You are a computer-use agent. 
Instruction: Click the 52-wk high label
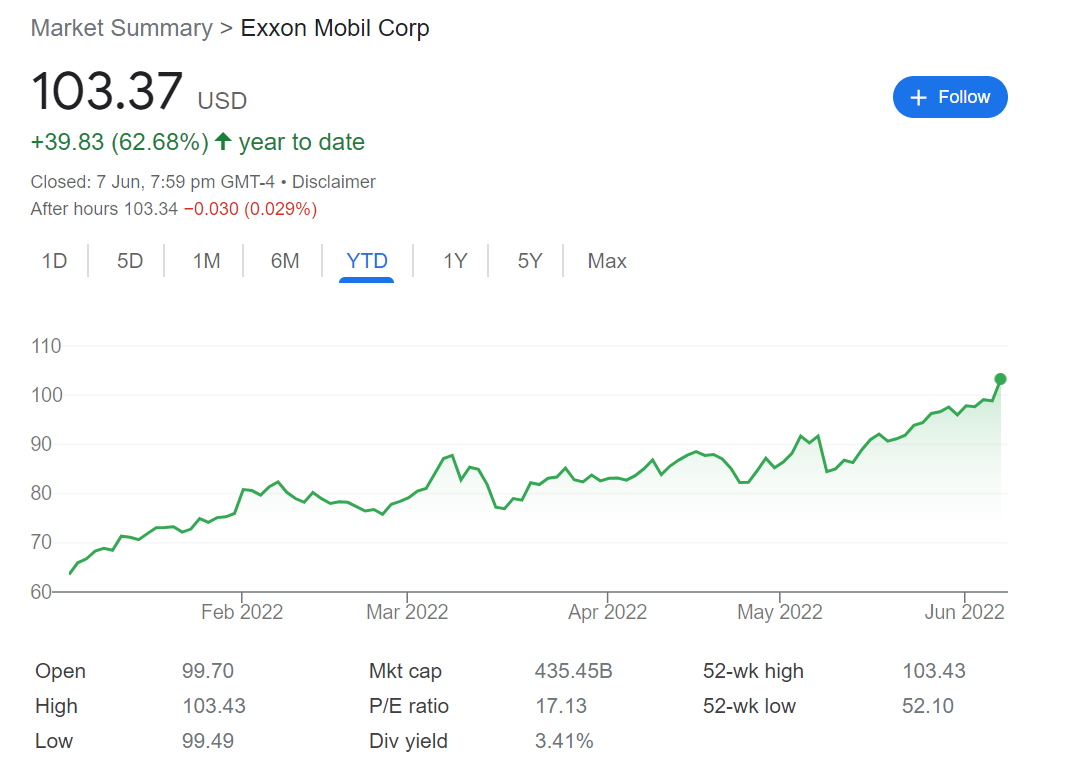point(753,671)
